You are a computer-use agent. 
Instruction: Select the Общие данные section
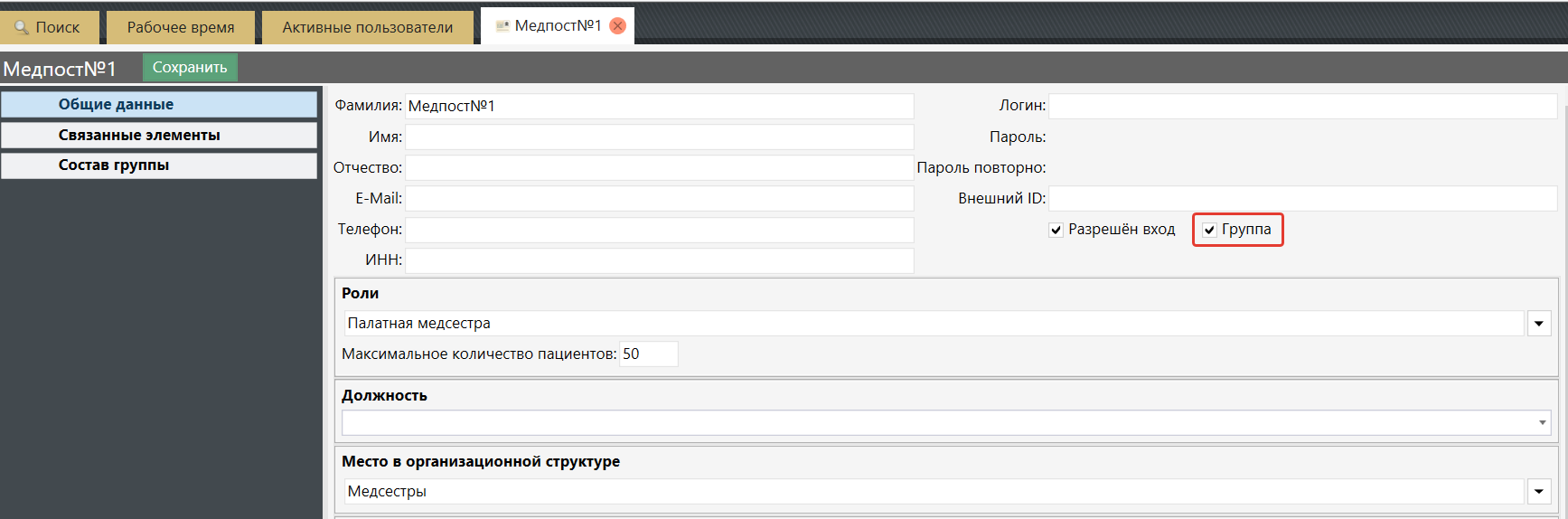click(x=159, y=105)
